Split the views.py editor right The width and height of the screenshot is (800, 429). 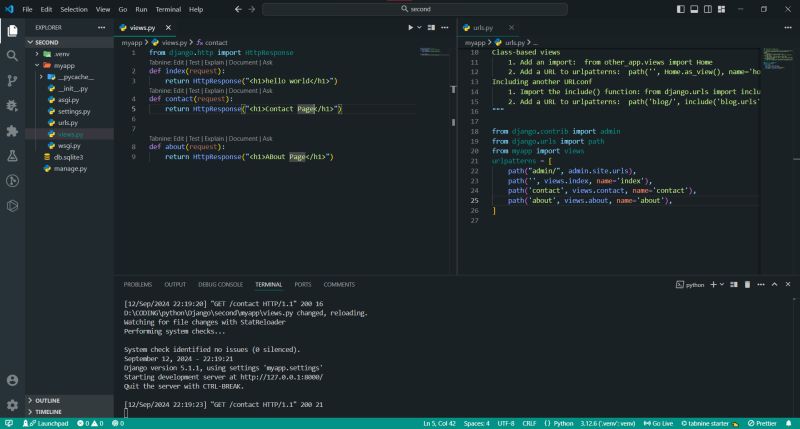coord(431,28)
